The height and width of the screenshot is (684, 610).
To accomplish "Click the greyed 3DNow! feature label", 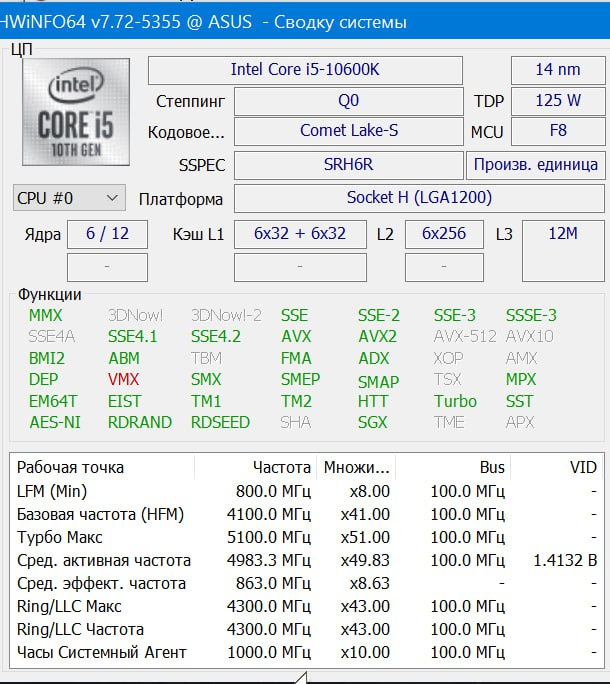I will pyautogui.click(x=135, y=315).
